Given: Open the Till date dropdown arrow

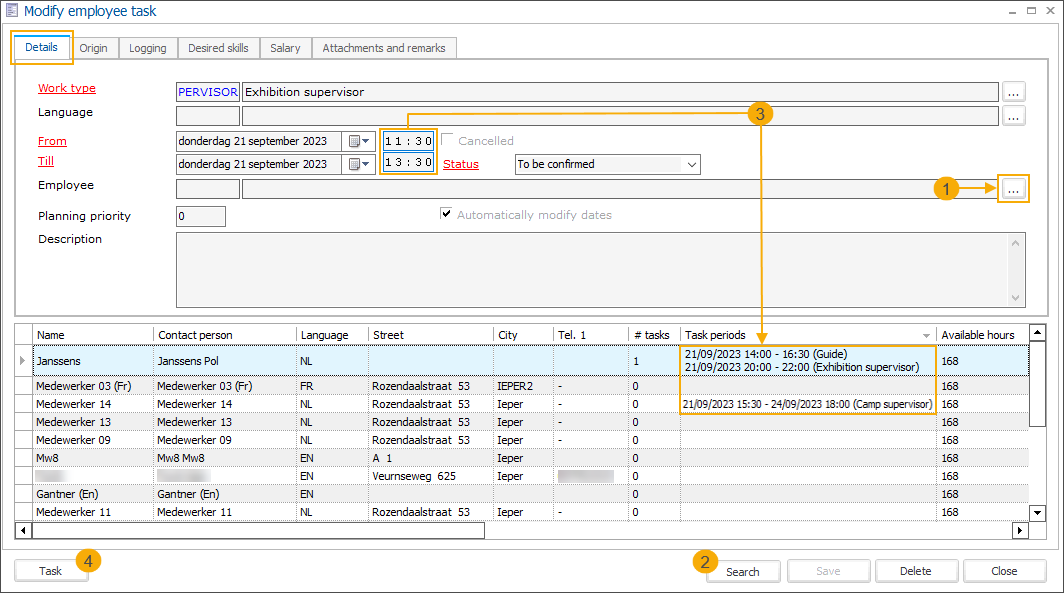Looking at the screenshot, I should [x=364, y=164].
